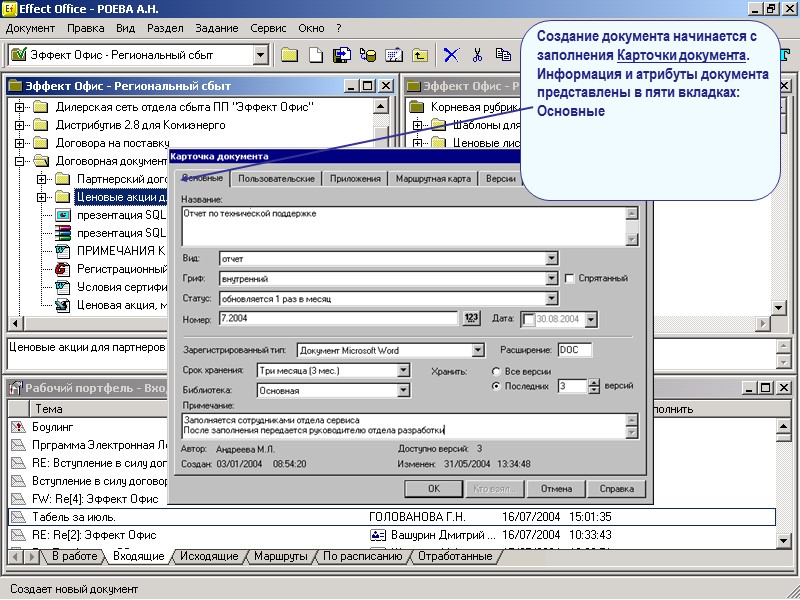800x600 pixels.
Task: Click the down arrow of the portfolio list scrollbar
Action: pos(783,540)
